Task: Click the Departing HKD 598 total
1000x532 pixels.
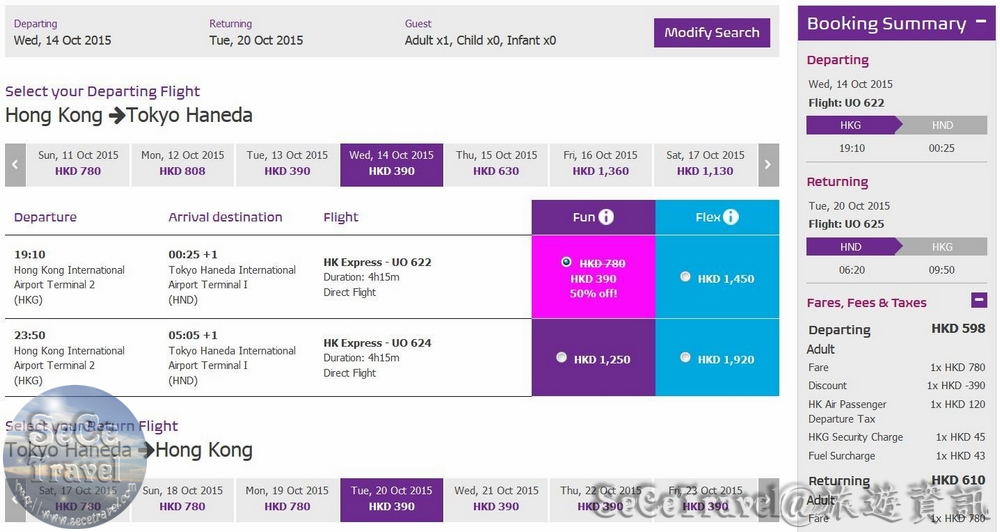Action: [x=897, y=329]
